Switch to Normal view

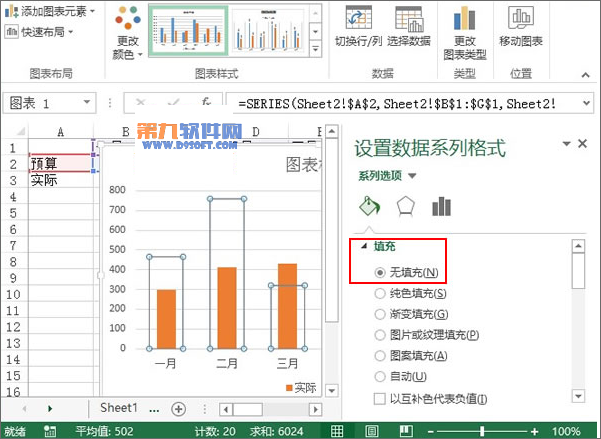(x=337, y=431)
